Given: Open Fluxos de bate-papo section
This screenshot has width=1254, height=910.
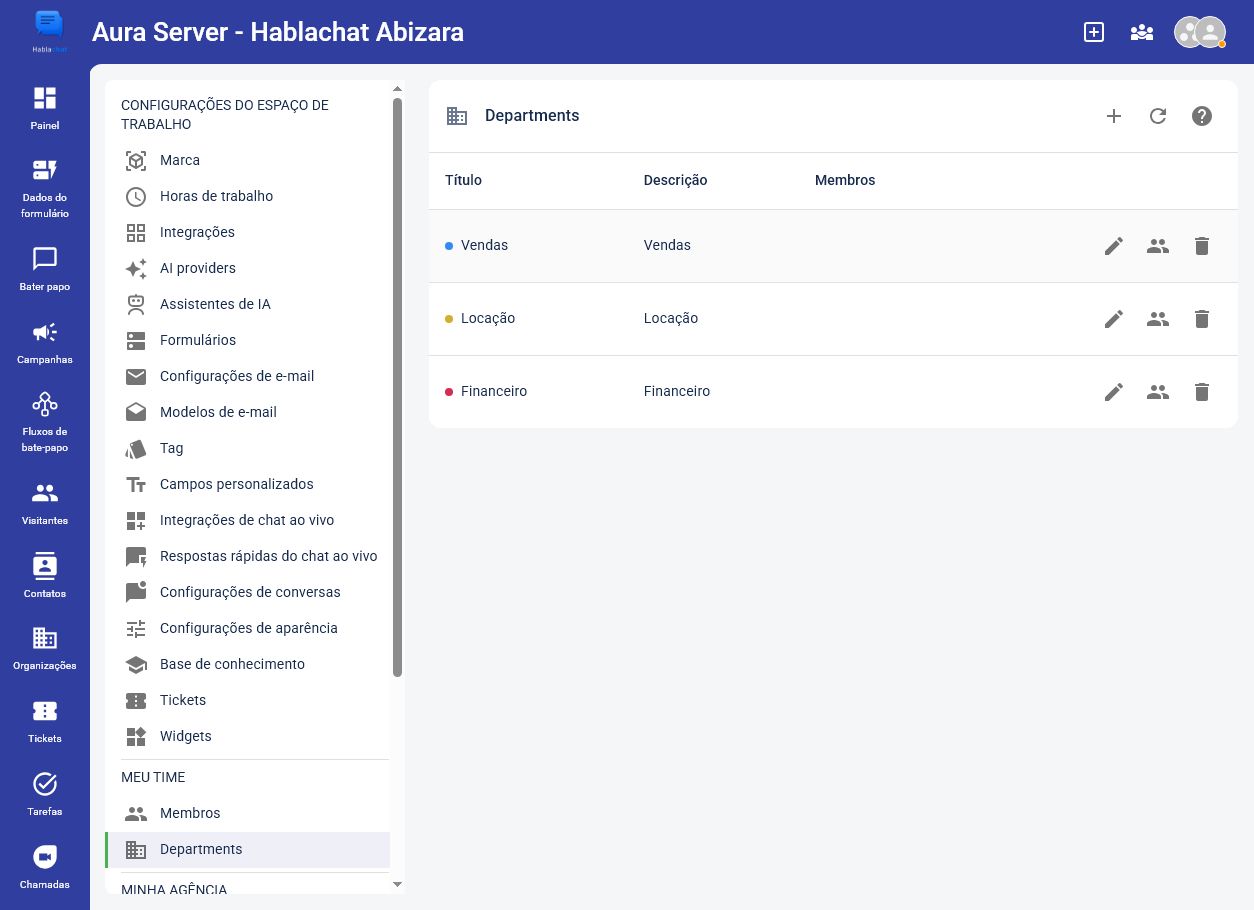Looking at the screenshot, I should [45, 422].
